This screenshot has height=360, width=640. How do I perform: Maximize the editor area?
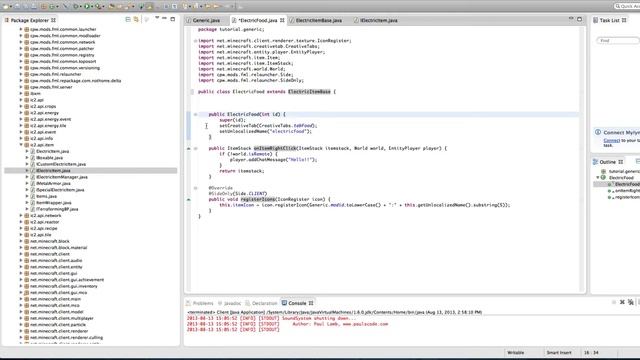coord(579,19)
